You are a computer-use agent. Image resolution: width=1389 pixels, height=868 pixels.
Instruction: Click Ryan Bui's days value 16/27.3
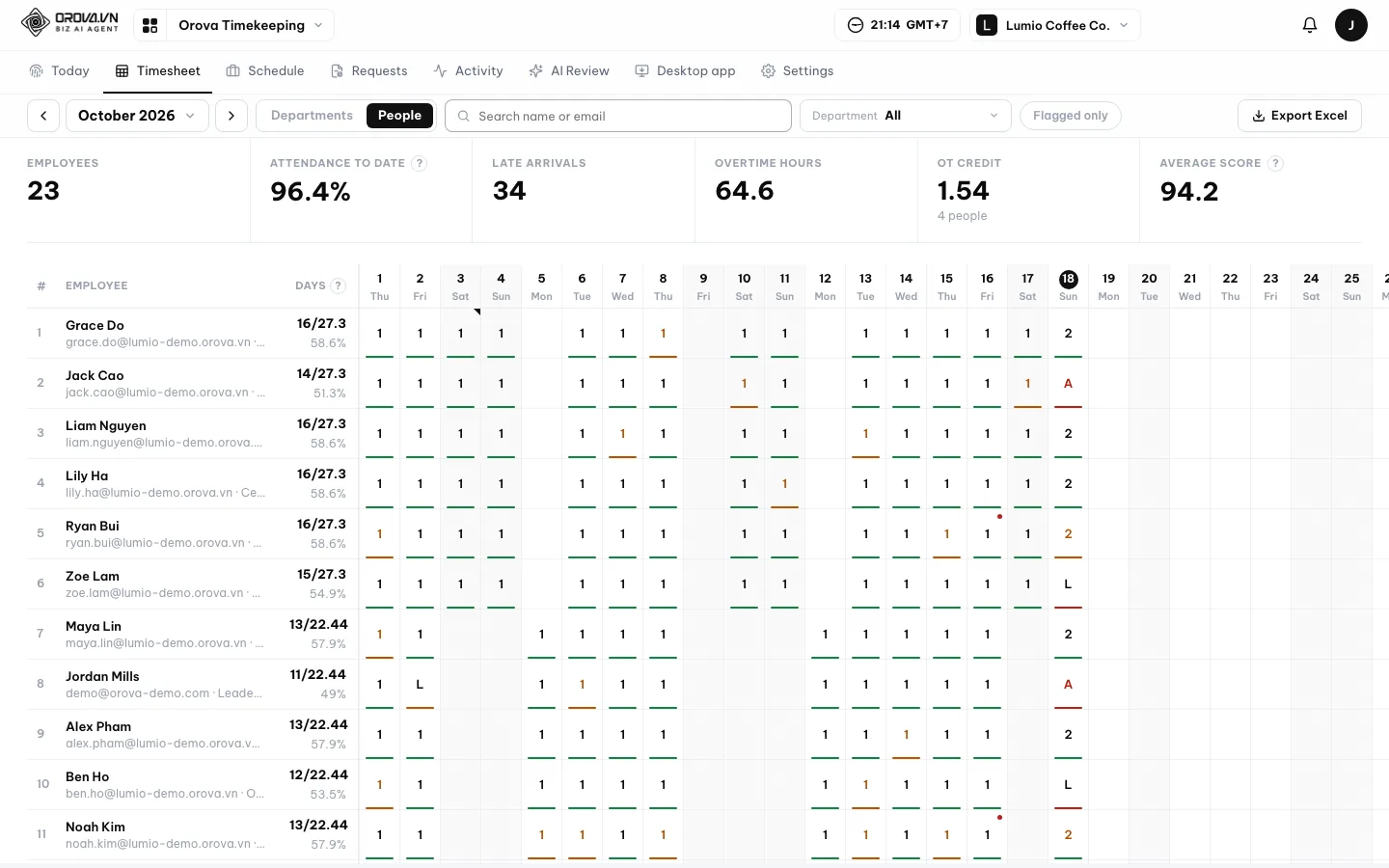coord(321,525)
